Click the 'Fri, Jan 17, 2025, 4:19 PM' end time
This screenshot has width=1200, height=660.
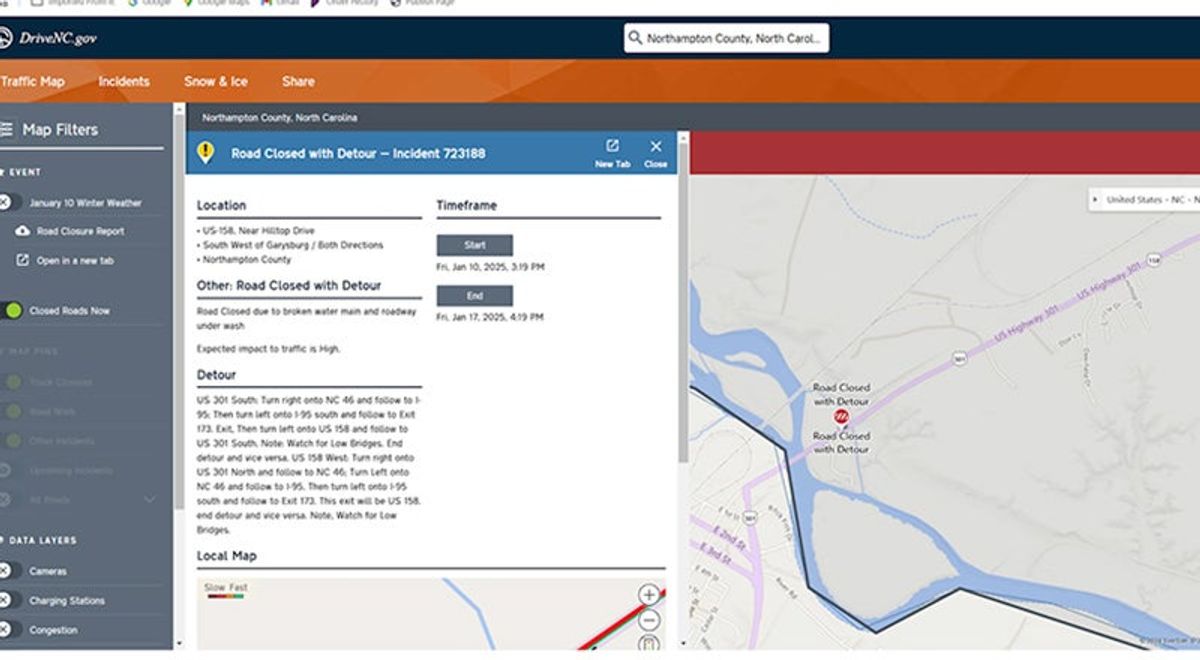click(490, 317)
